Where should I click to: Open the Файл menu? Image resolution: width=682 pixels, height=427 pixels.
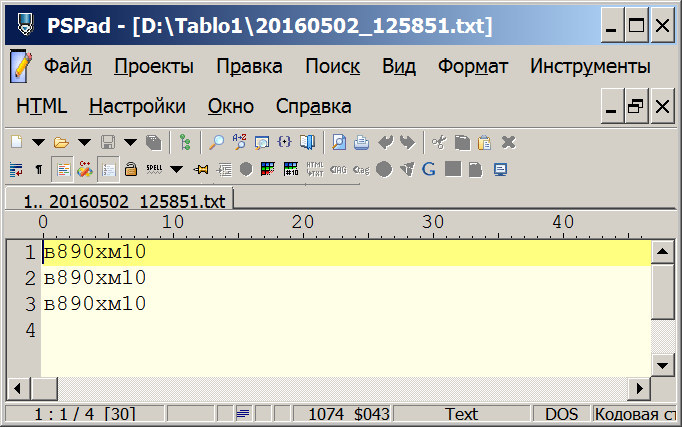[x=67, y=67]
